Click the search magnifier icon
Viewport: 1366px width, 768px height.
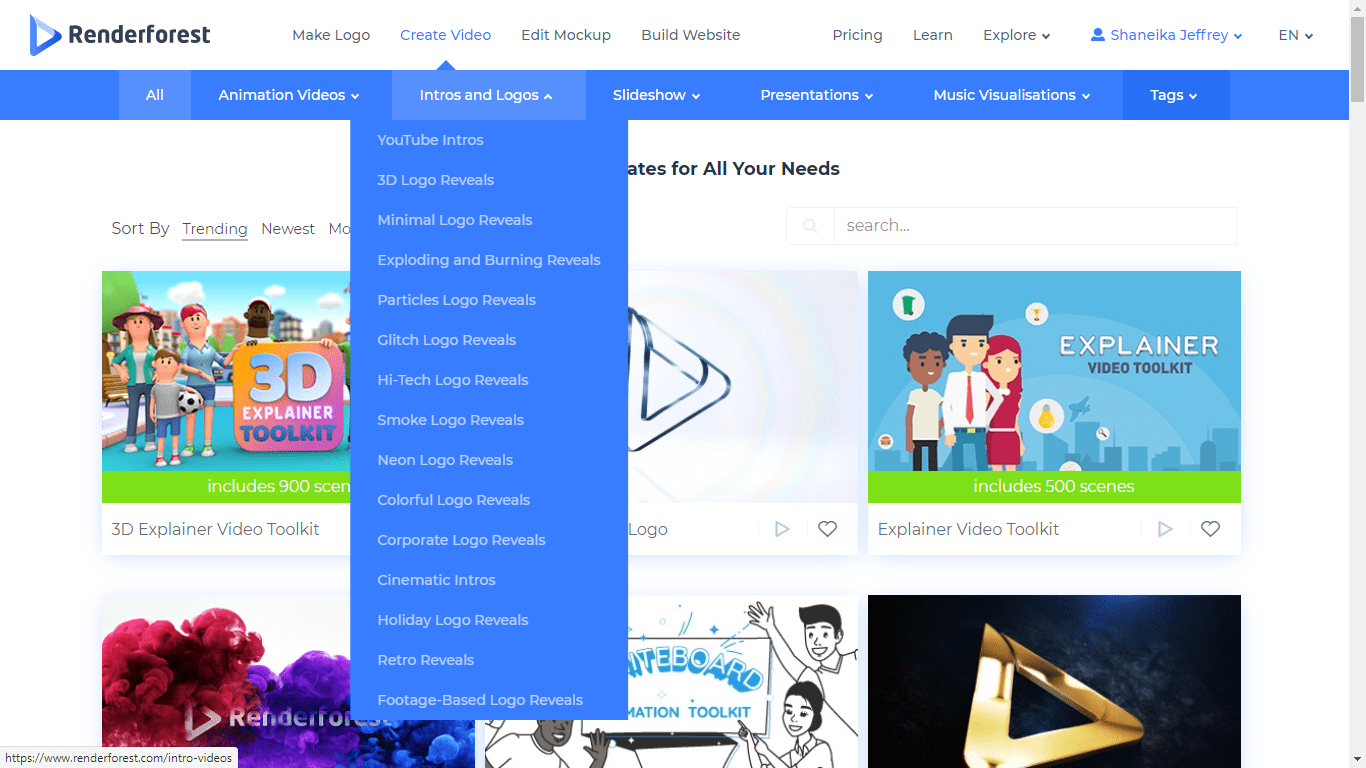click(x=810, y=226)
